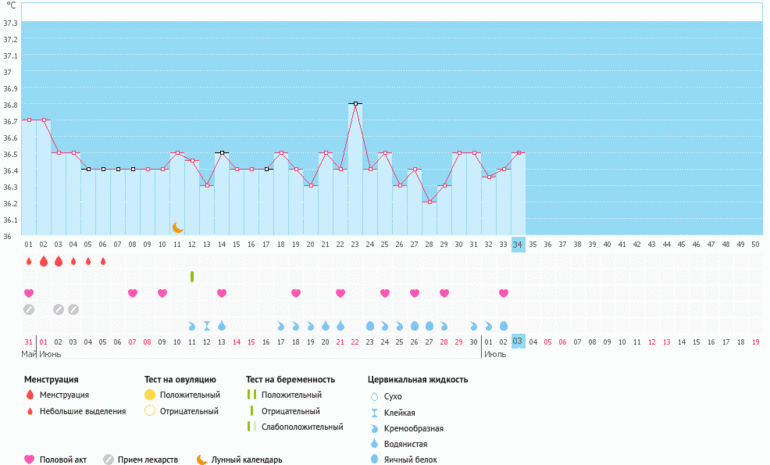Click the egg white fluid icon on day 33

[503, 326]
